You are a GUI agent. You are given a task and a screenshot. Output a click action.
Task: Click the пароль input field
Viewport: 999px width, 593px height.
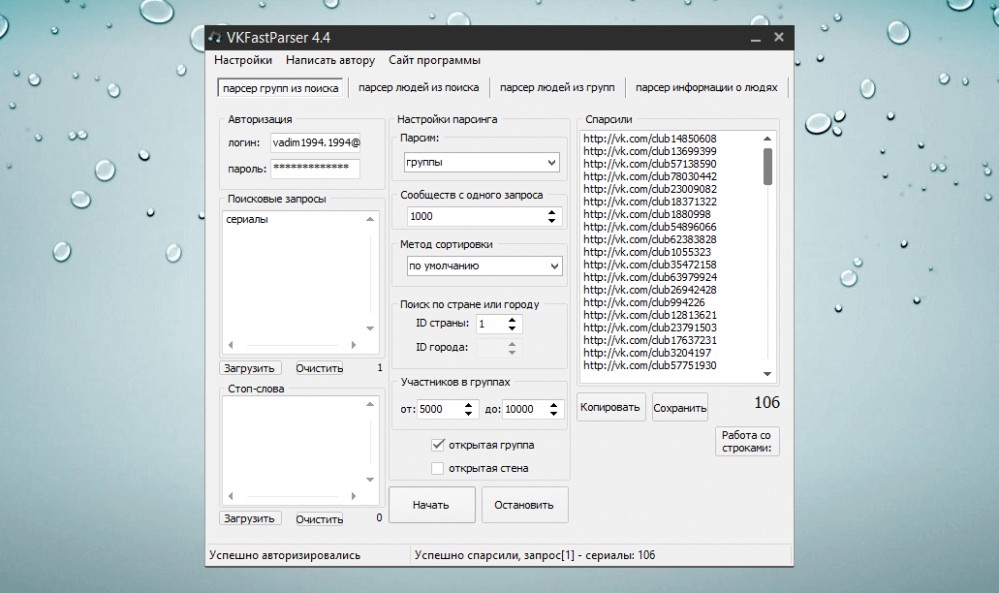315,169
